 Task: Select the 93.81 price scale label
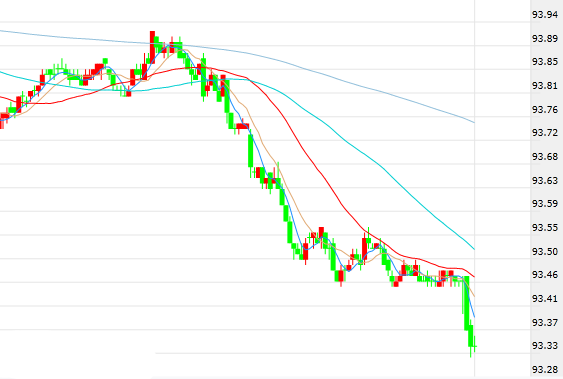(545, 85)
